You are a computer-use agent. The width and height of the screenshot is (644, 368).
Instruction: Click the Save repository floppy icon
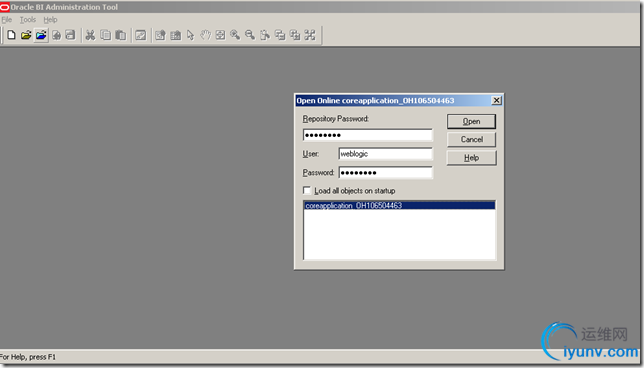coord(71,35)
